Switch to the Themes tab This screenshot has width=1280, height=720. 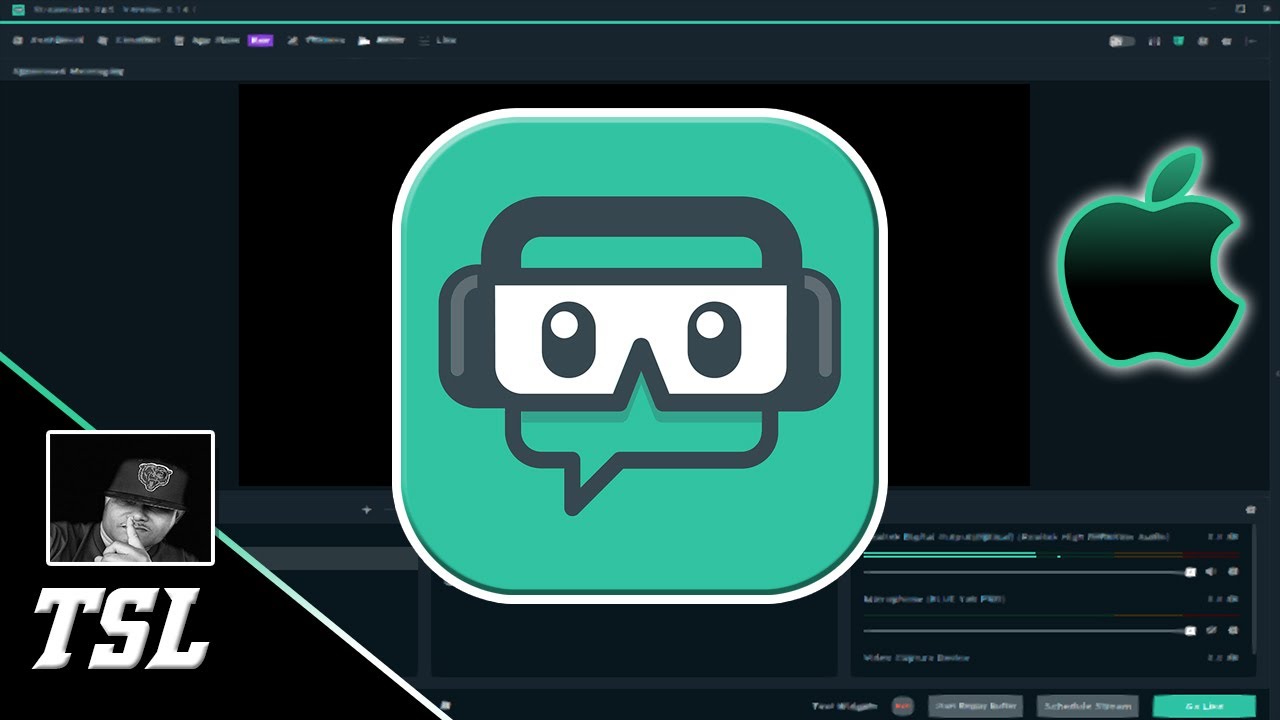(316, 41)
